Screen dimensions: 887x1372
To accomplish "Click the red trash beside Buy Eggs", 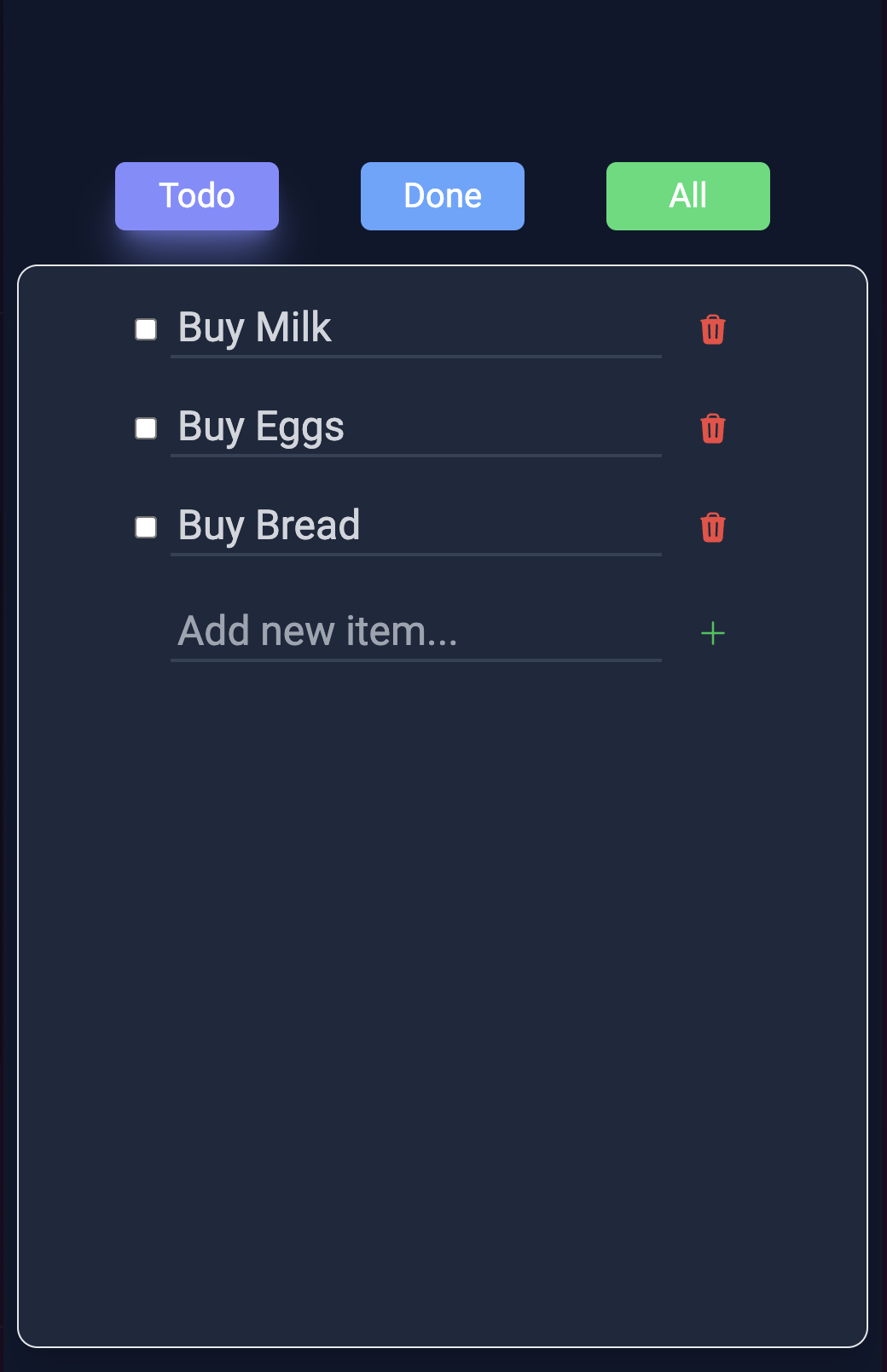I will point(712,428).
